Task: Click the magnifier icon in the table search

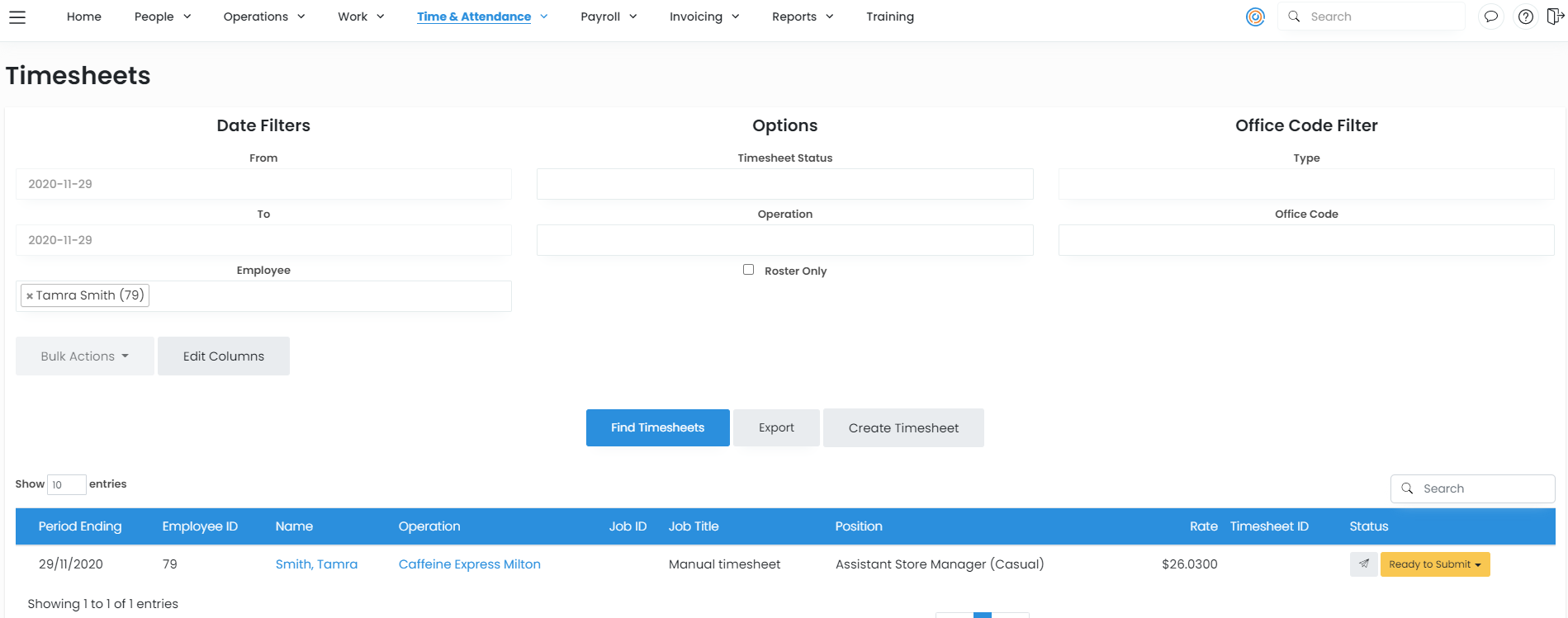Action: pyautogui.click(x=1407, y=488)
